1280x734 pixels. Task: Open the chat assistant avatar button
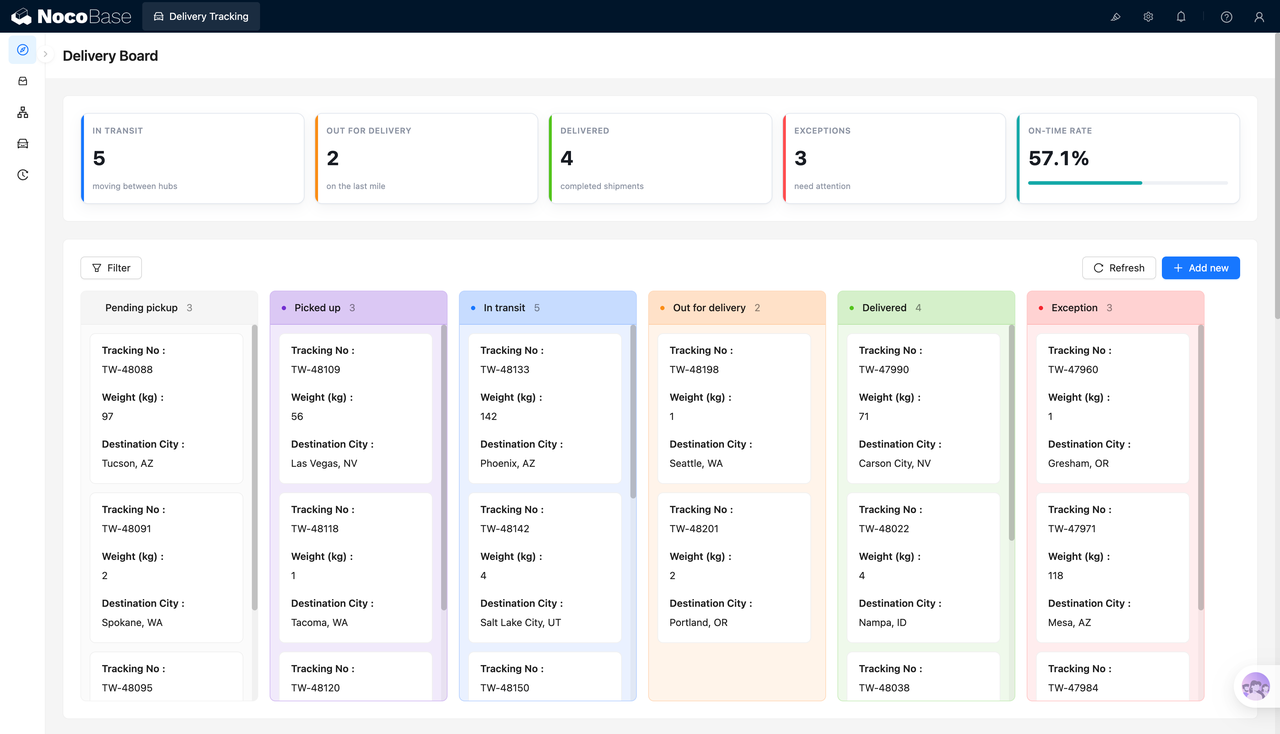click(x=1255, y=687)
